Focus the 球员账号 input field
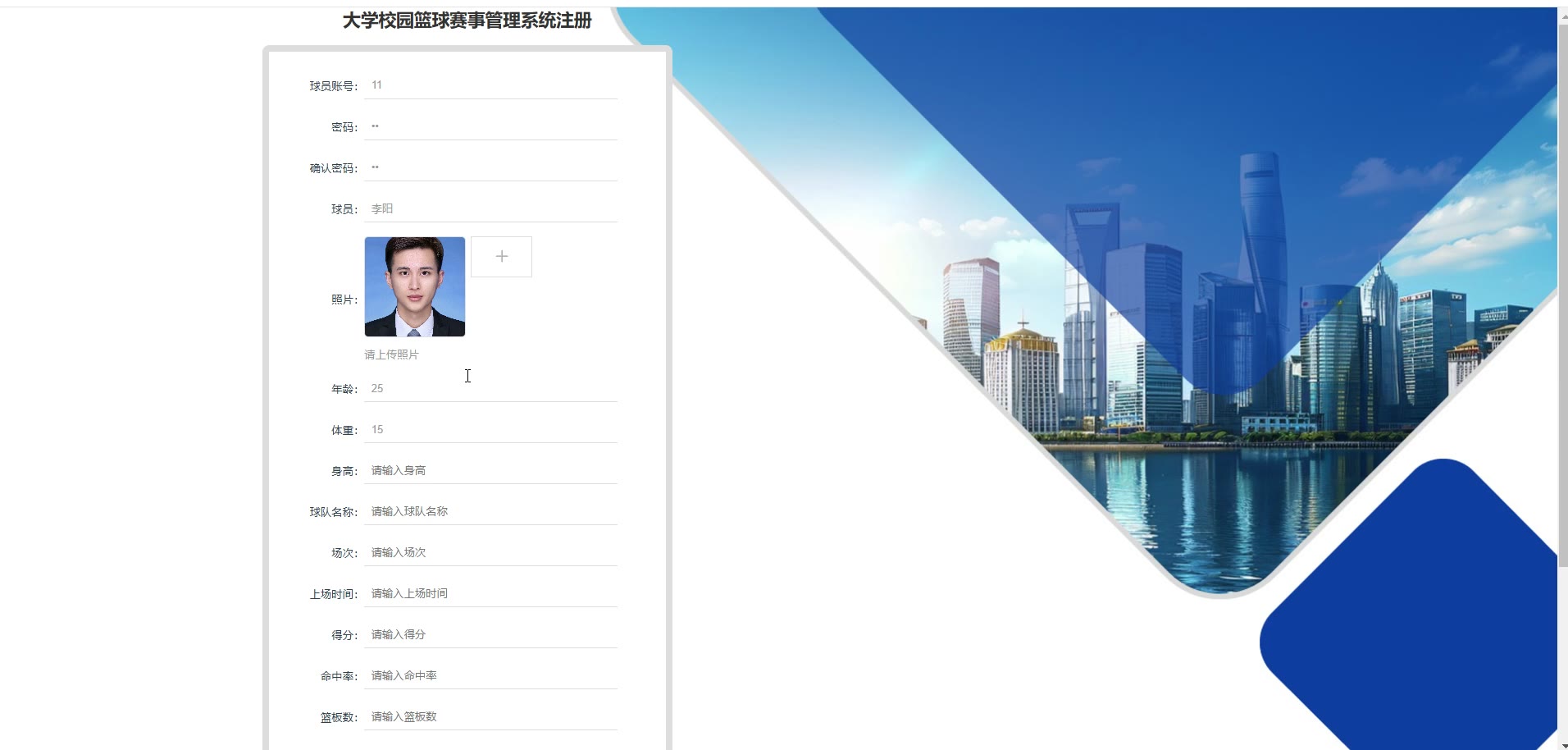Viewport: 1568px width, 750px height. [x=490, y=85]
